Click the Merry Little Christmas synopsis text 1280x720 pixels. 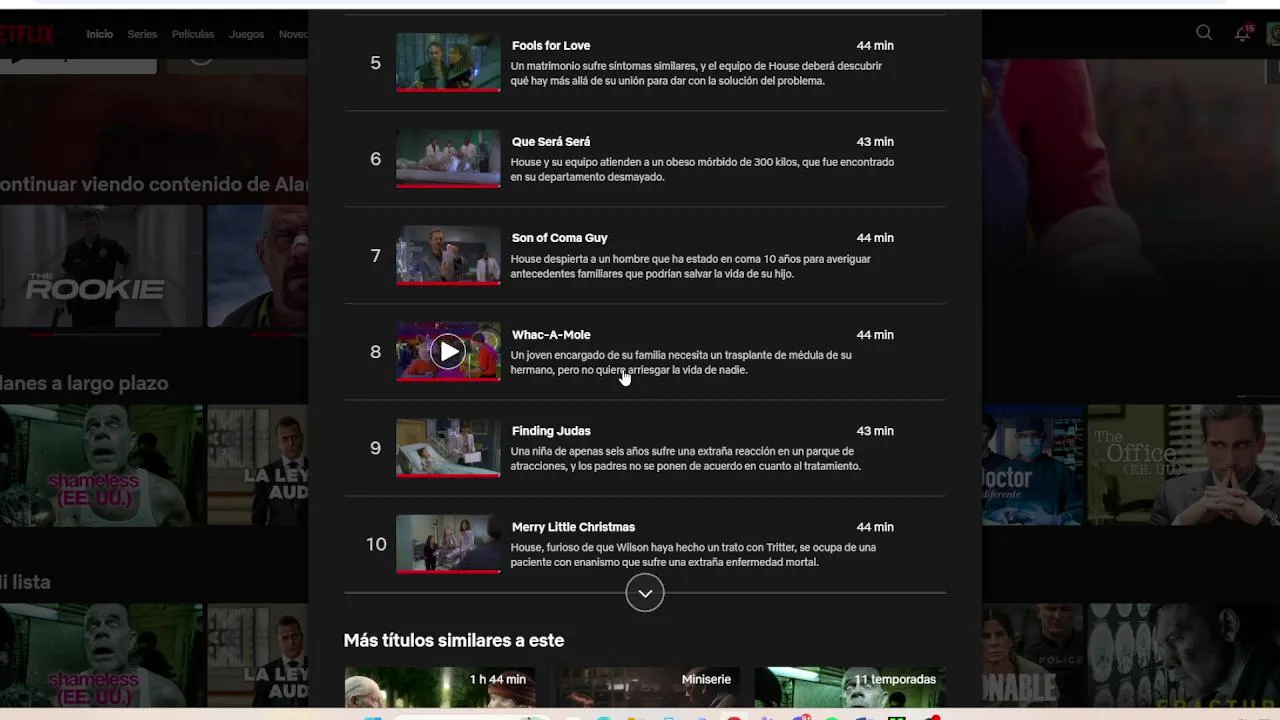(x=693, y=555)
